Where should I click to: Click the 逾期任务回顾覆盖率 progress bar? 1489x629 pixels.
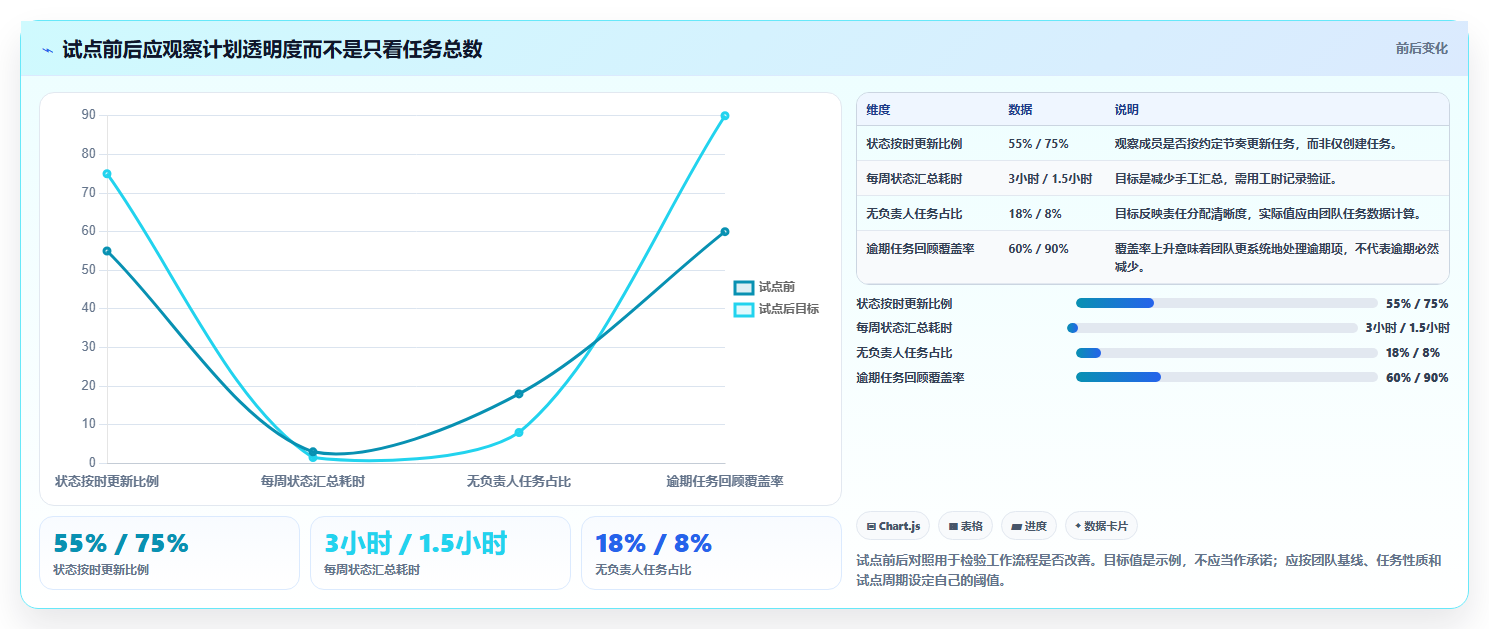1226,377
